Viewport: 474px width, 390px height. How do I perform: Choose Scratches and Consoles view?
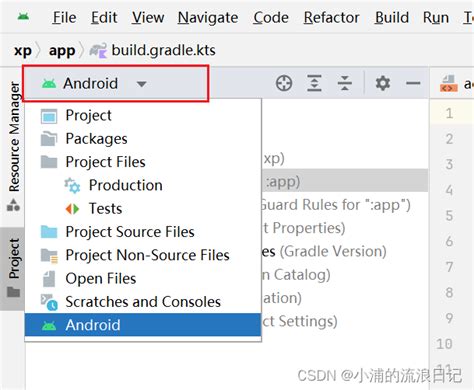click(x=143, y=302)
